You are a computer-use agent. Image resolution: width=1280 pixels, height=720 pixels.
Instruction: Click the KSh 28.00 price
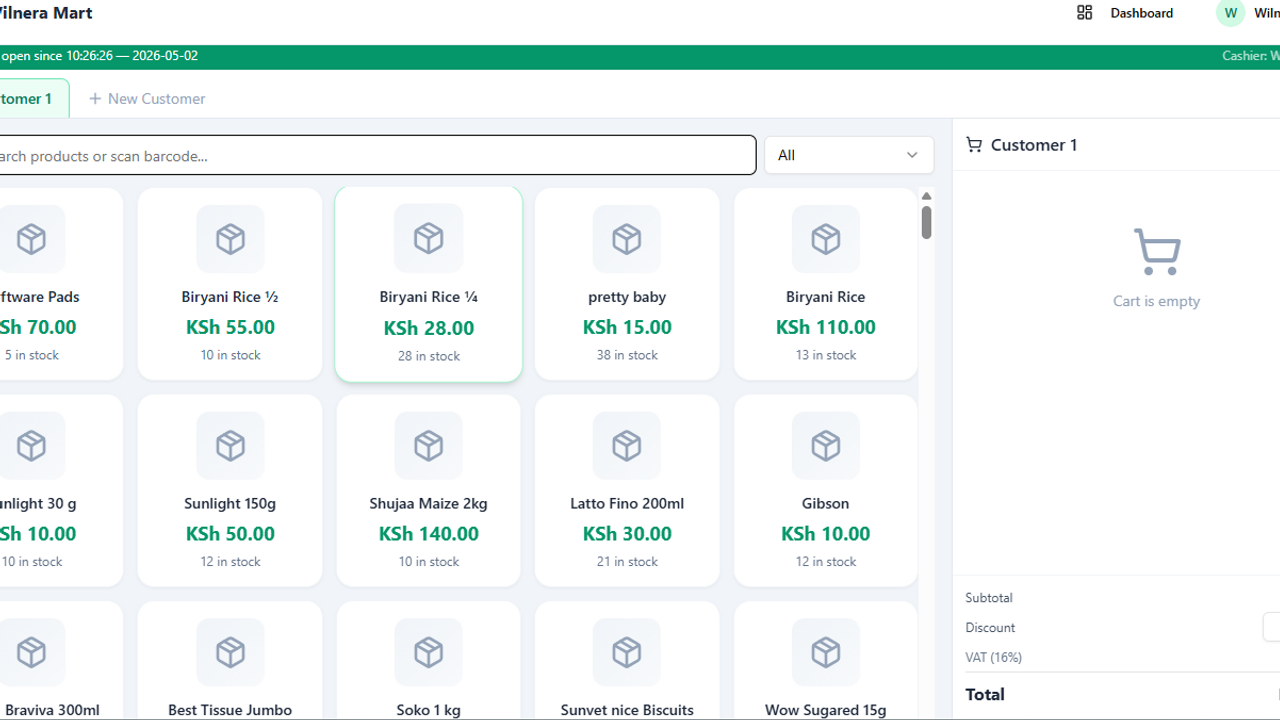click(429, 328)
